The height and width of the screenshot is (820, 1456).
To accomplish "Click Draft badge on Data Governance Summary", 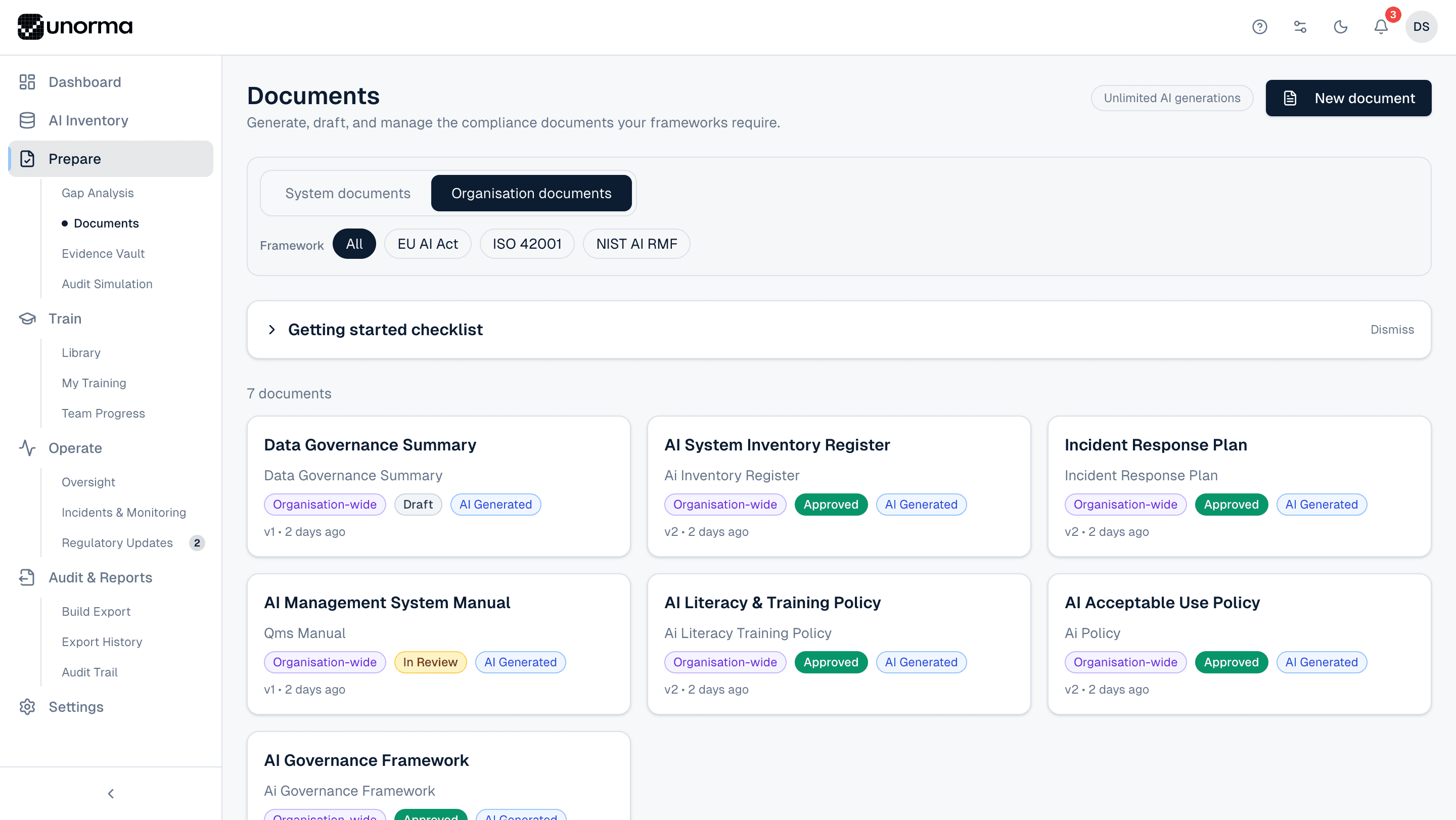I will click(x=418, y=505).
